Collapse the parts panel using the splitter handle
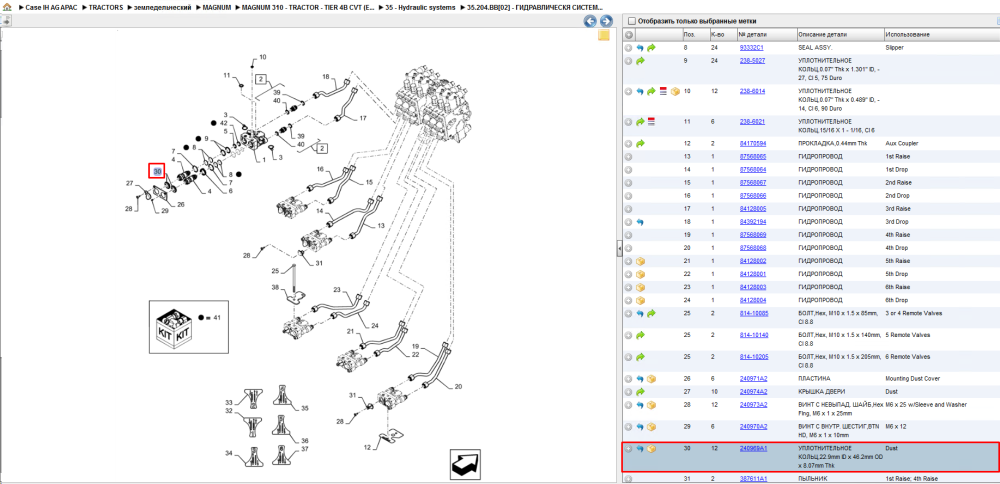1000x484 pixels. click(619, 249)
